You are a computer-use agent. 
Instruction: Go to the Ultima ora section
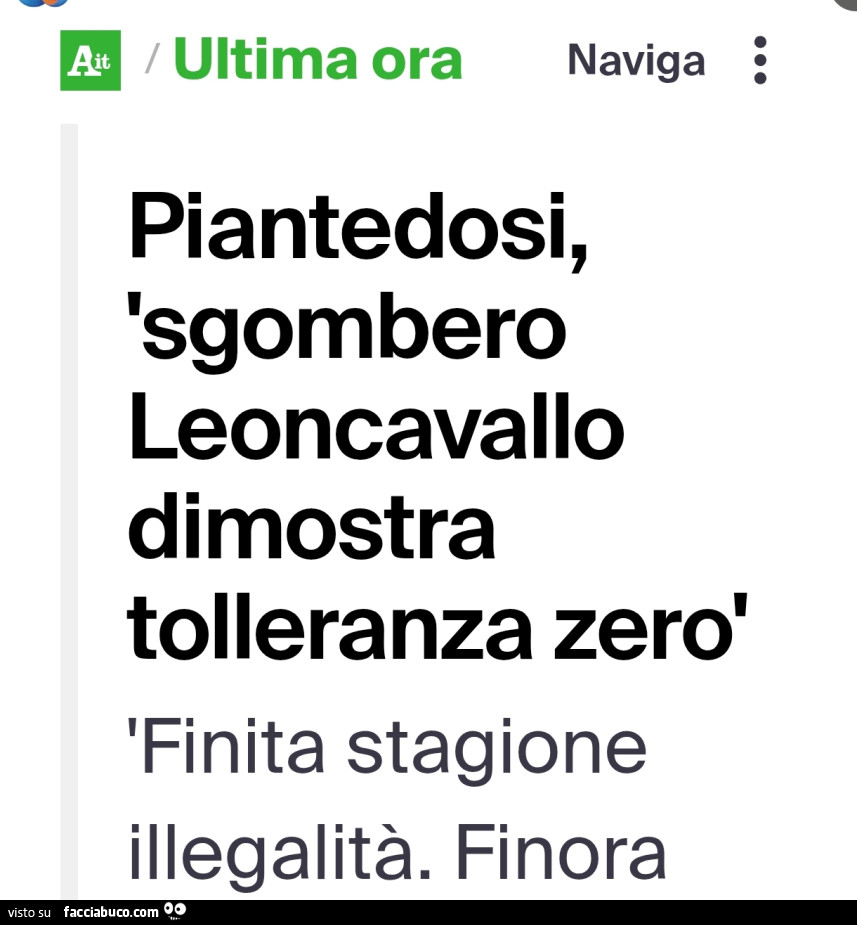tap(318, 60)
